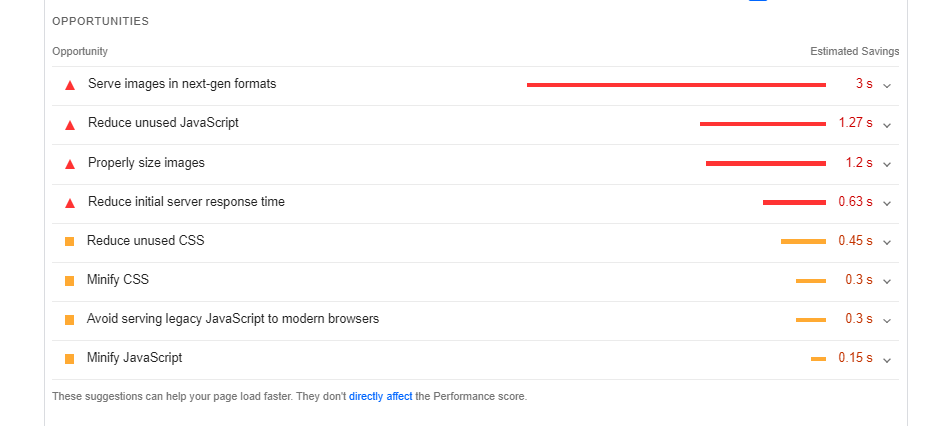Image resolution: width=942 pixels, height=426 pixels.
Task: Expand Reduce unused JavaScript chevron
Action: pos(887,124)
